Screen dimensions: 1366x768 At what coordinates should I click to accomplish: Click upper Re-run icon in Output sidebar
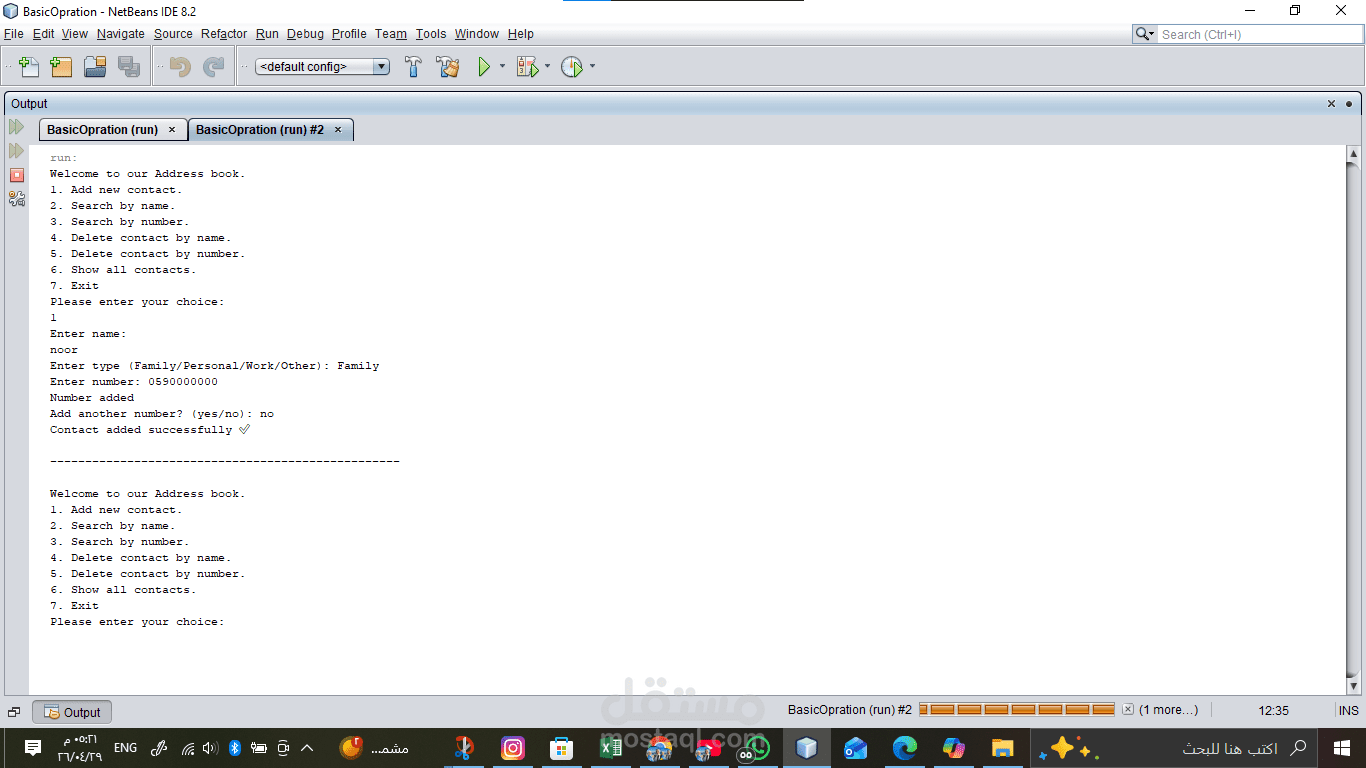[16, 127]
